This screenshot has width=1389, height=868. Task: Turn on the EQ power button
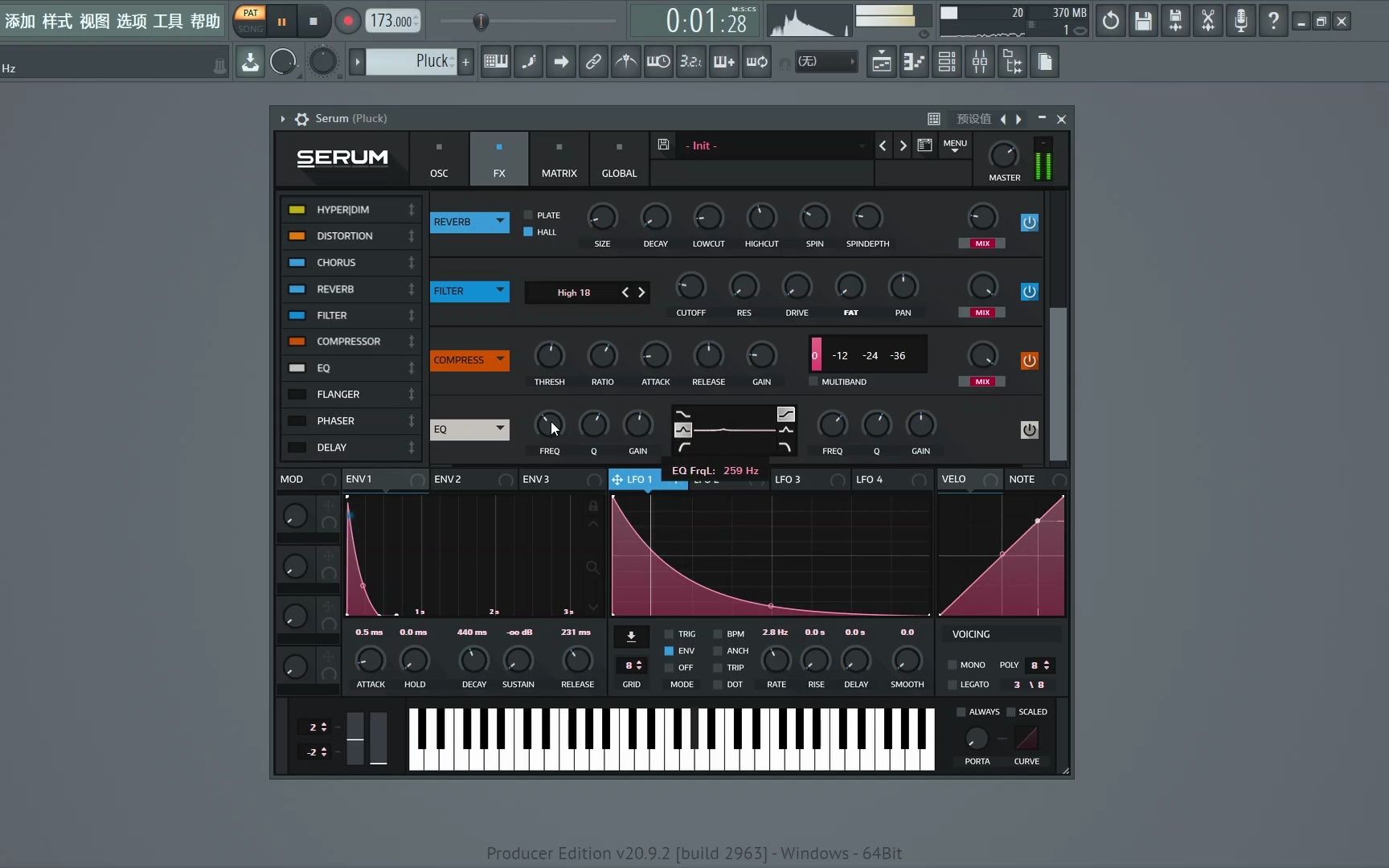tap(1029, 430)
